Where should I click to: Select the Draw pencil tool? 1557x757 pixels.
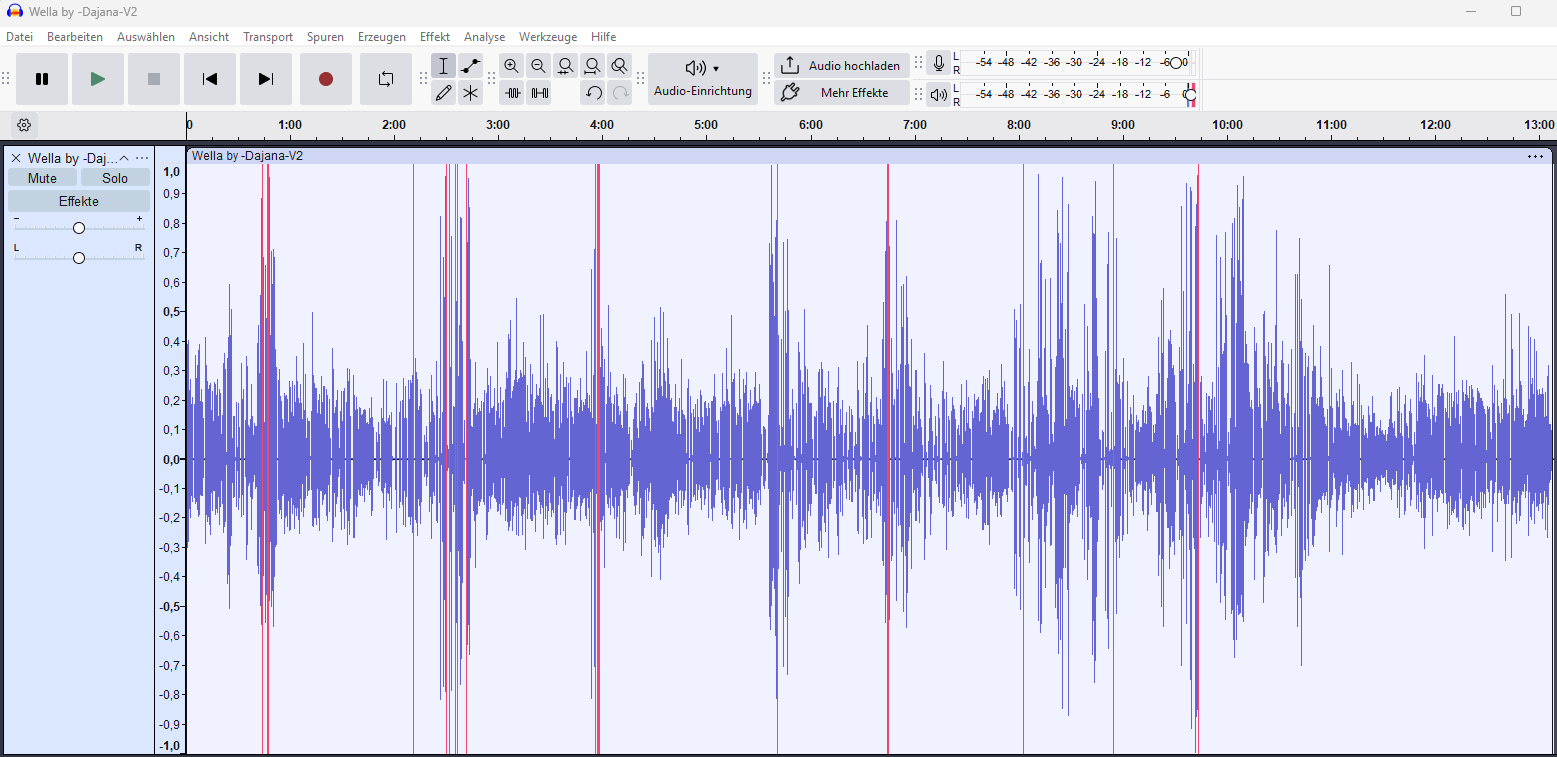tap(444, 93)
